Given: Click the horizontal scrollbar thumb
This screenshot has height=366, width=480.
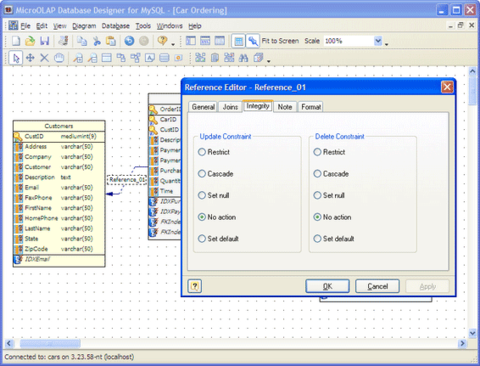Looking at the screenshot, I should (50, 343).
